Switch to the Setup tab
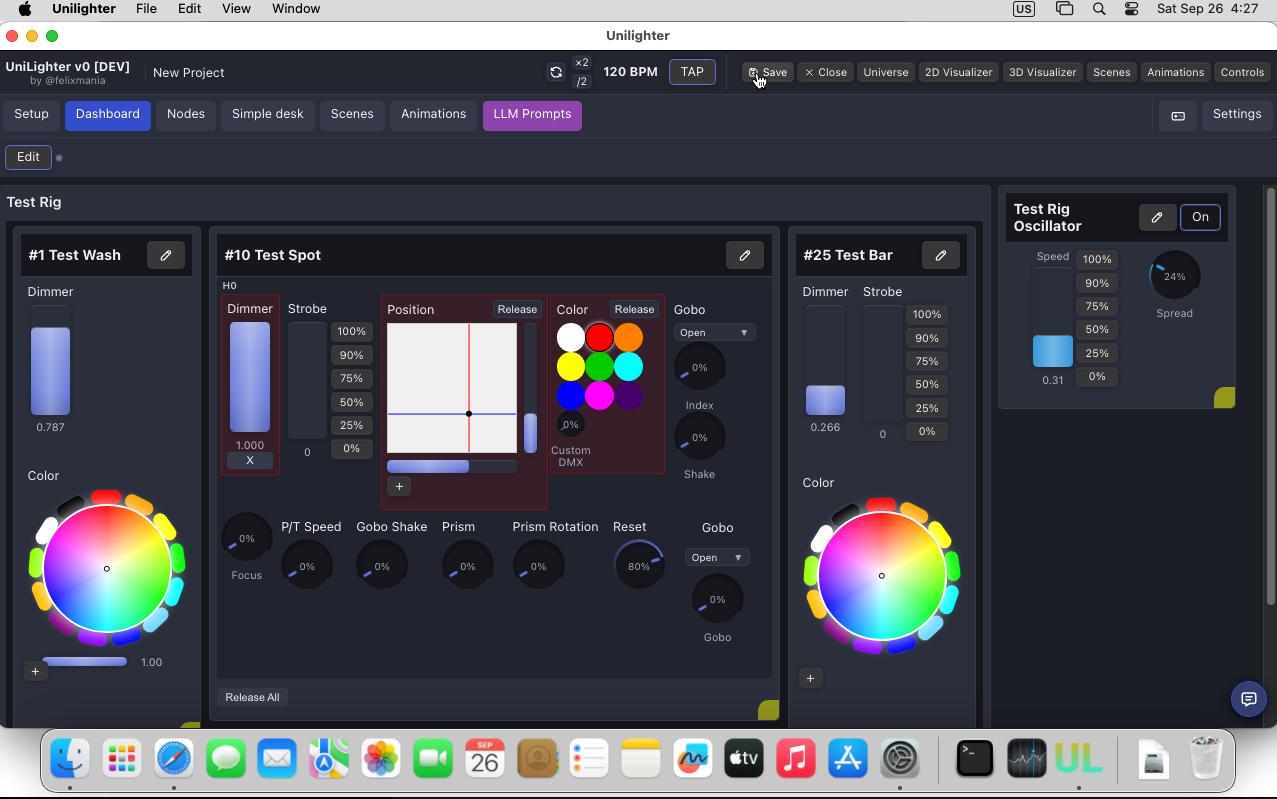1277x799 pixels. point(31,115)
